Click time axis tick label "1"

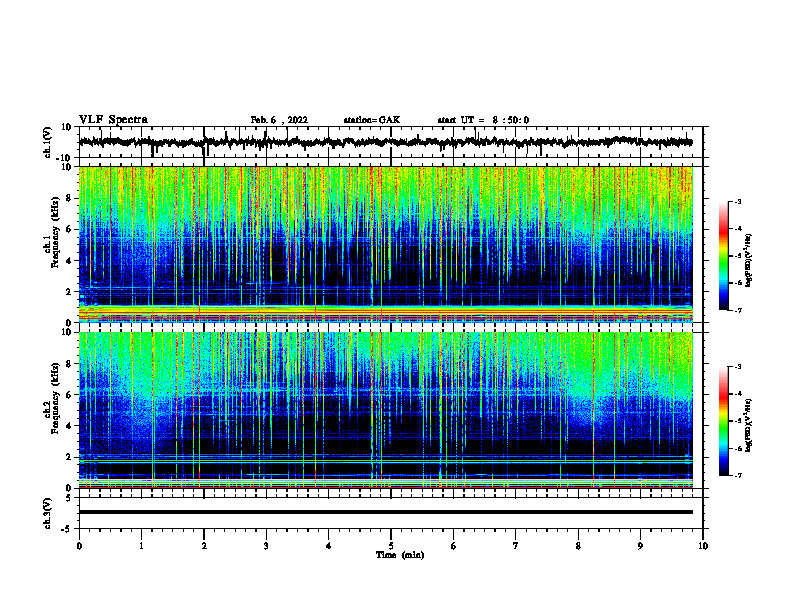point(141,546)
